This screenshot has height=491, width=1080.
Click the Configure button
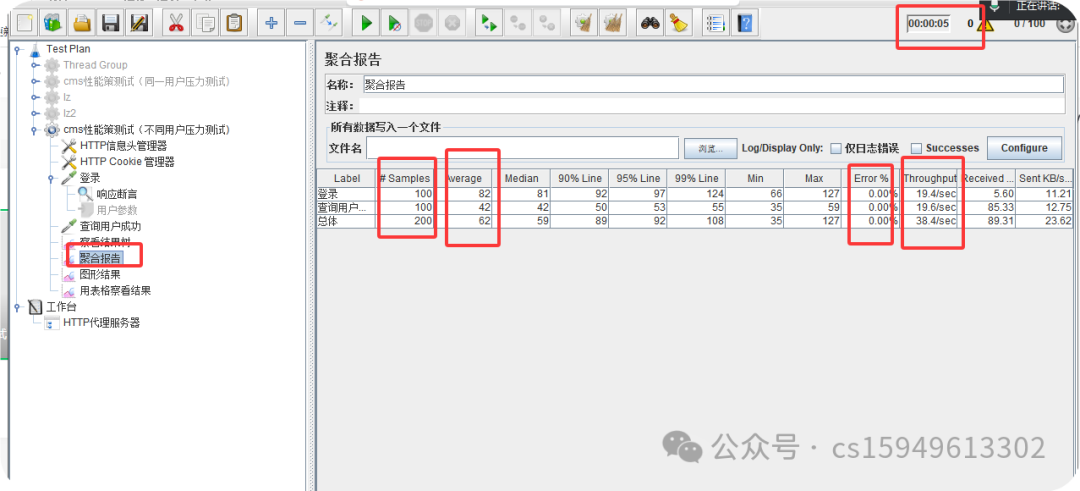point(1024,148)
